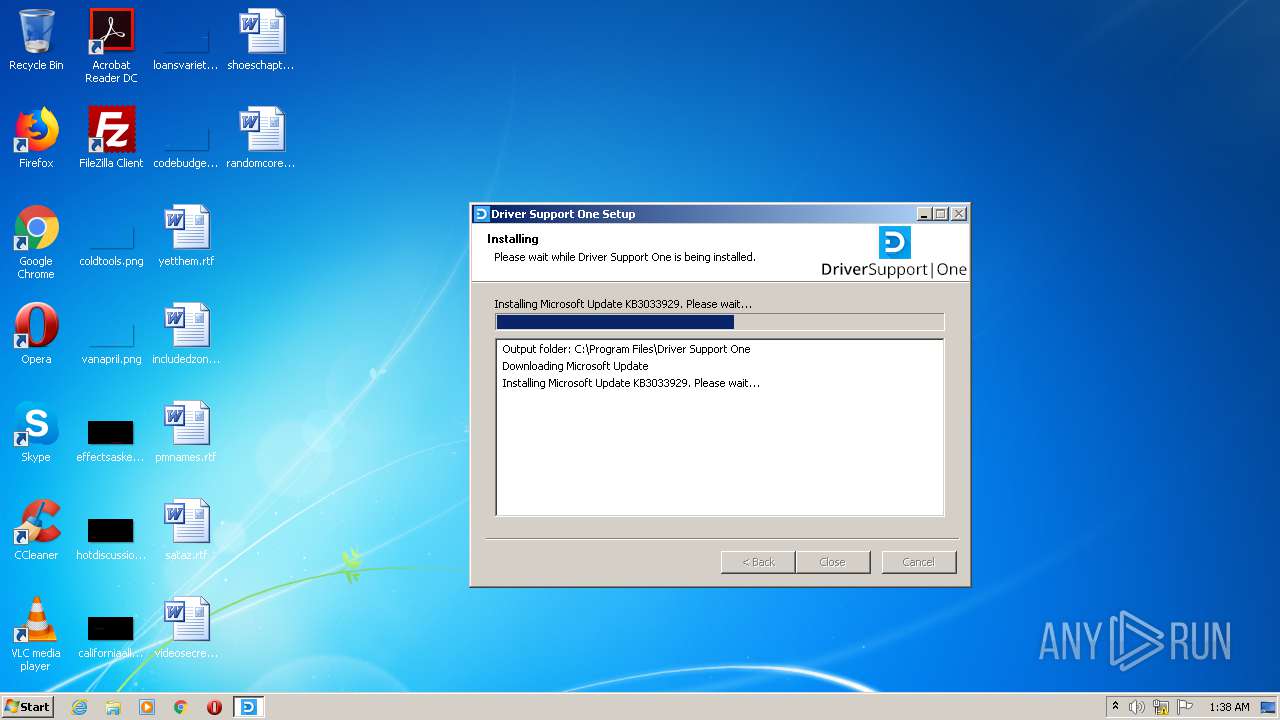Show hidden system tray icons
Screen dimensions: 1280x720
click(1115, 707)
